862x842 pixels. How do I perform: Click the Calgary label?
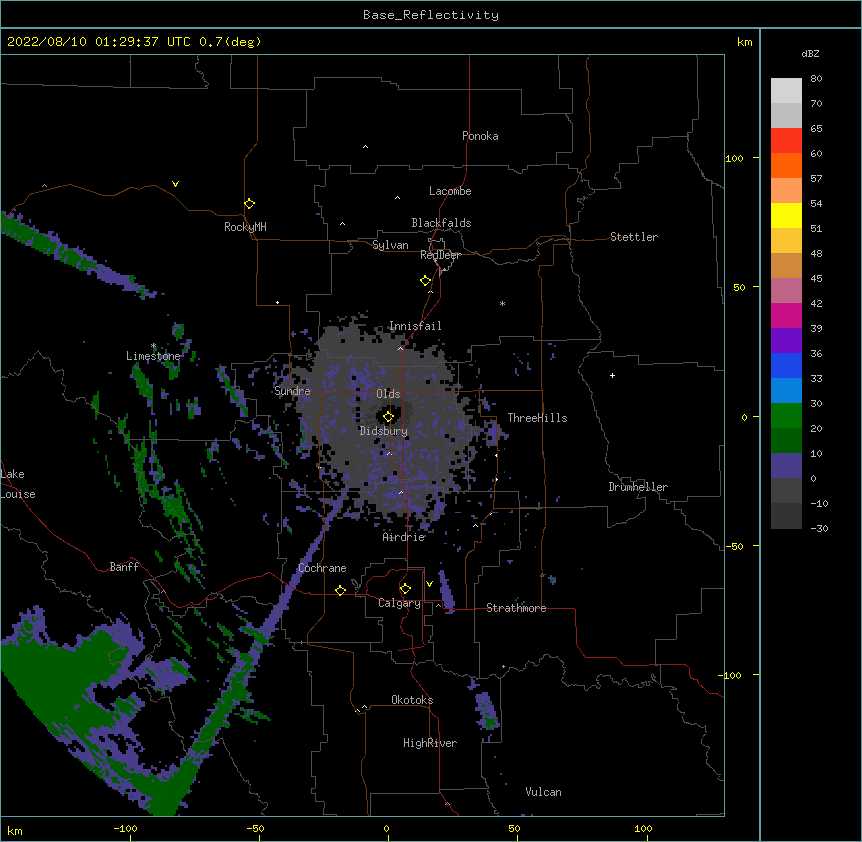click(399, 603)
